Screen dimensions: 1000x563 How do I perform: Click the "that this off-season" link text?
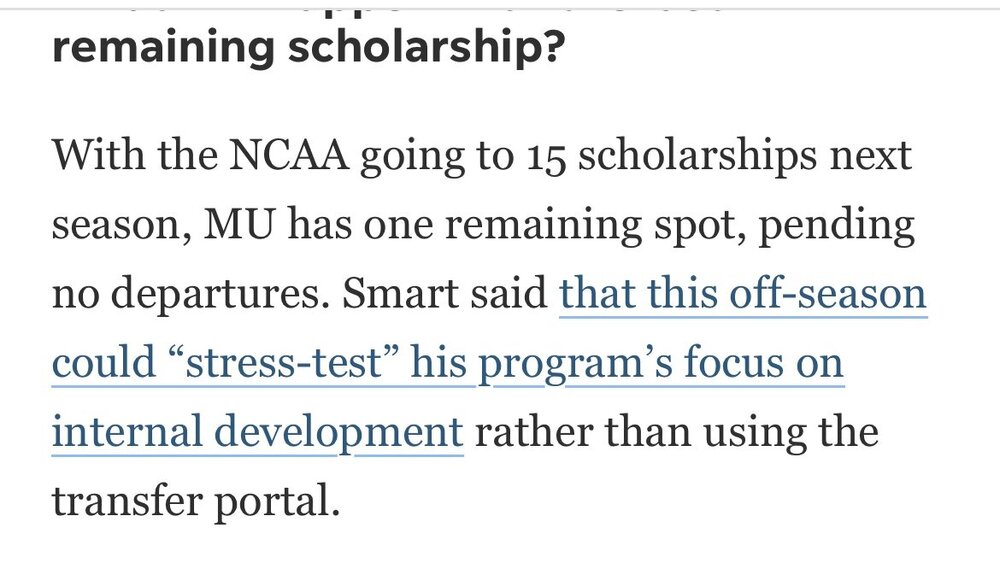[743, 296]
